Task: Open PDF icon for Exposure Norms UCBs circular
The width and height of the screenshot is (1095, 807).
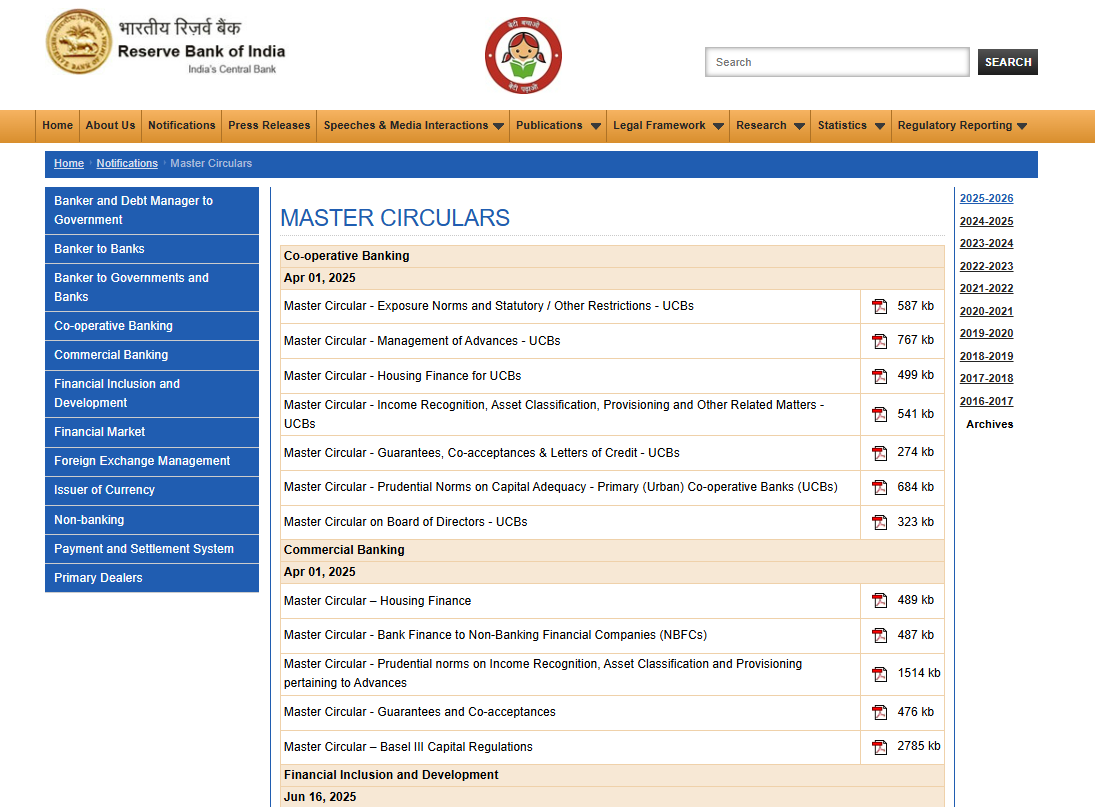Action: click(879, 307)
